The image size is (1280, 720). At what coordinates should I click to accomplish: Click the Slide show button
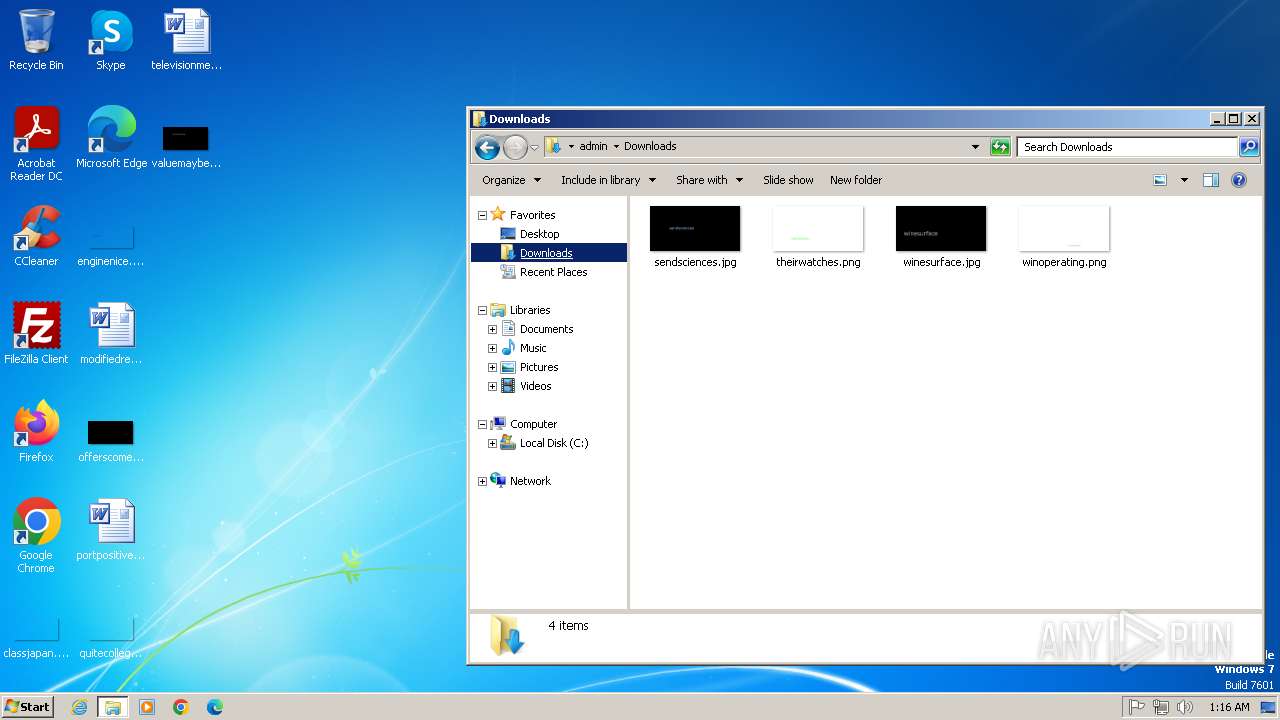pos(788,180)
